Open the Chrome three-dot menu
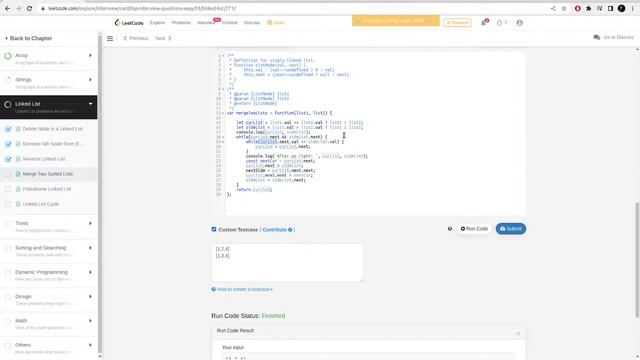This screenshot has width=640, height=360. (x=633, y=8)
